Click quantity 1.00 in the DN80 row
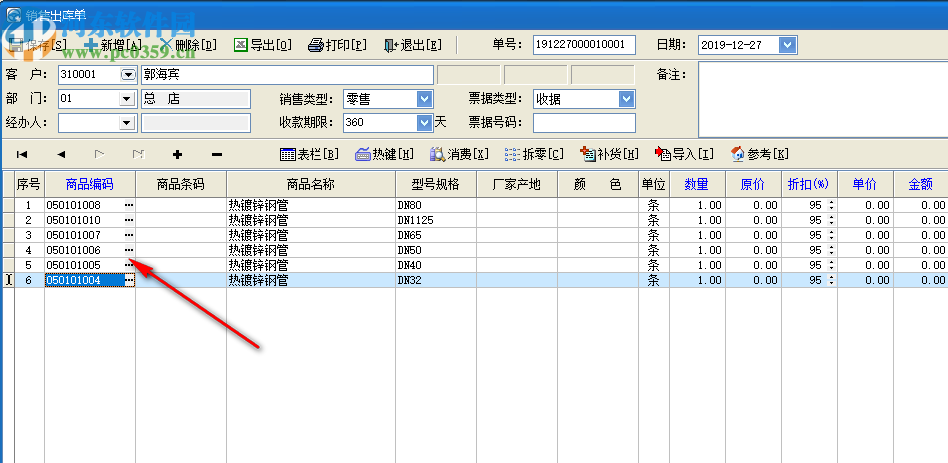 697,206
